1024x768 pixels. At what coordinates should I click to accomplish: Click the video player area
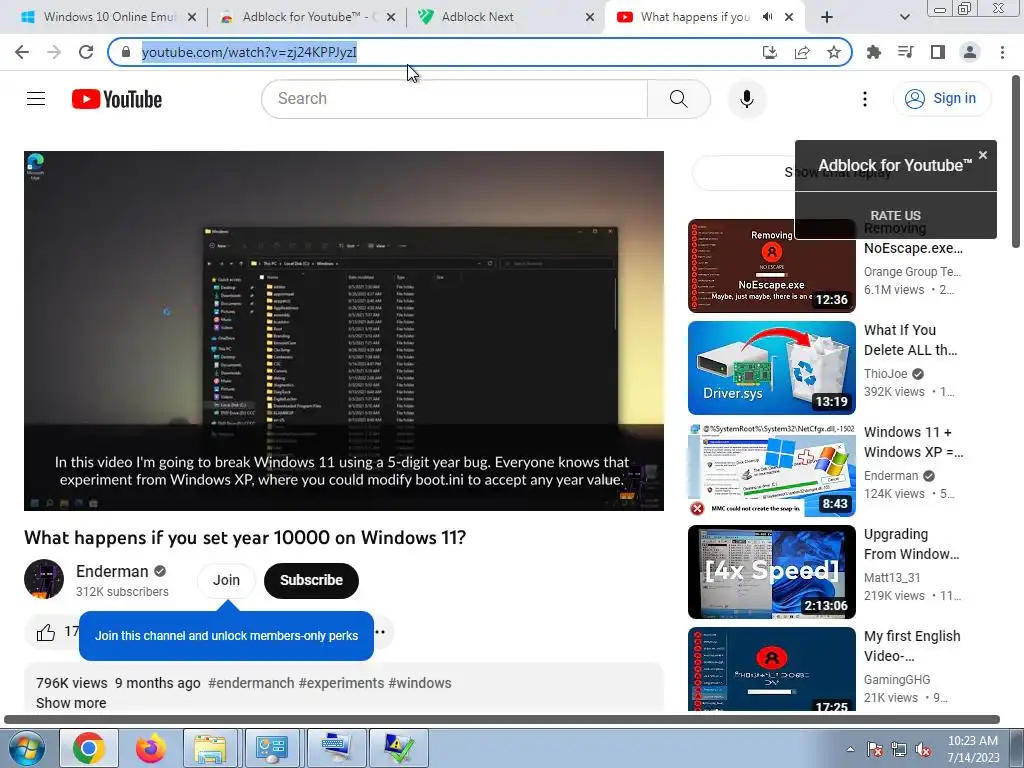tap(344, 330)
